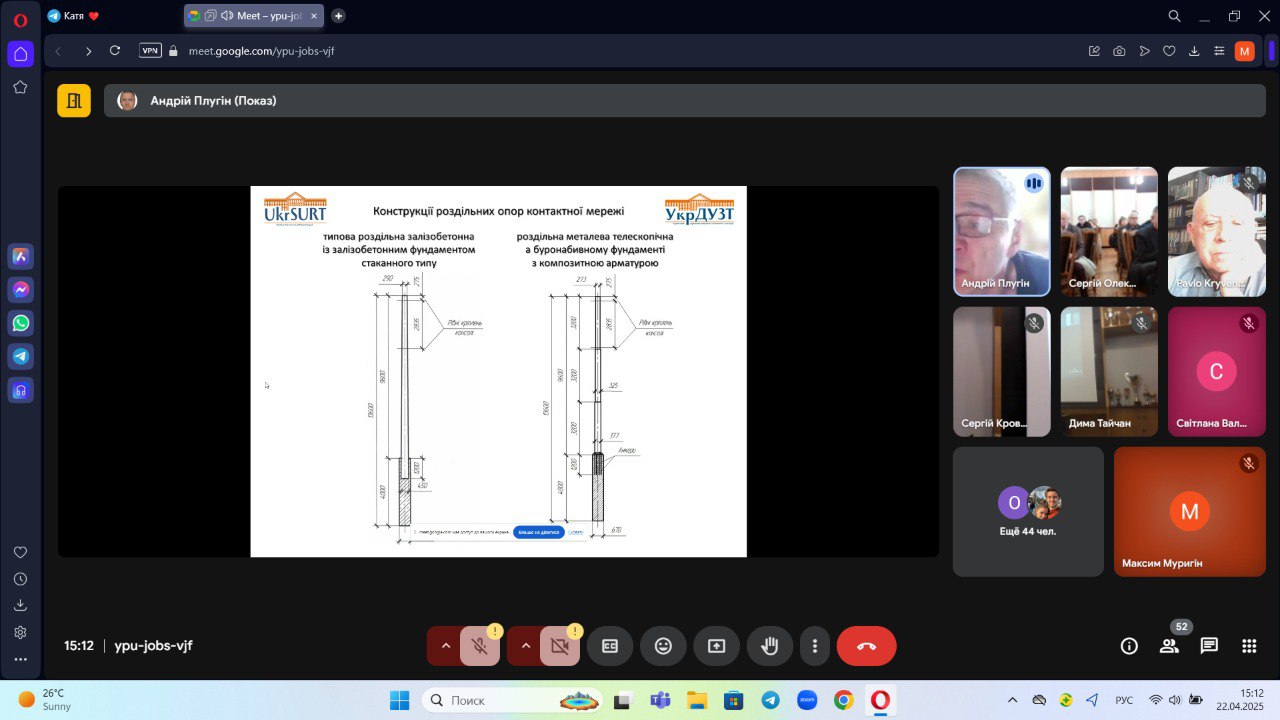The height and width of the screenshot is (720, 1280).
Task: Open the Opera main menu logo
Action: (x=20, y=19)
